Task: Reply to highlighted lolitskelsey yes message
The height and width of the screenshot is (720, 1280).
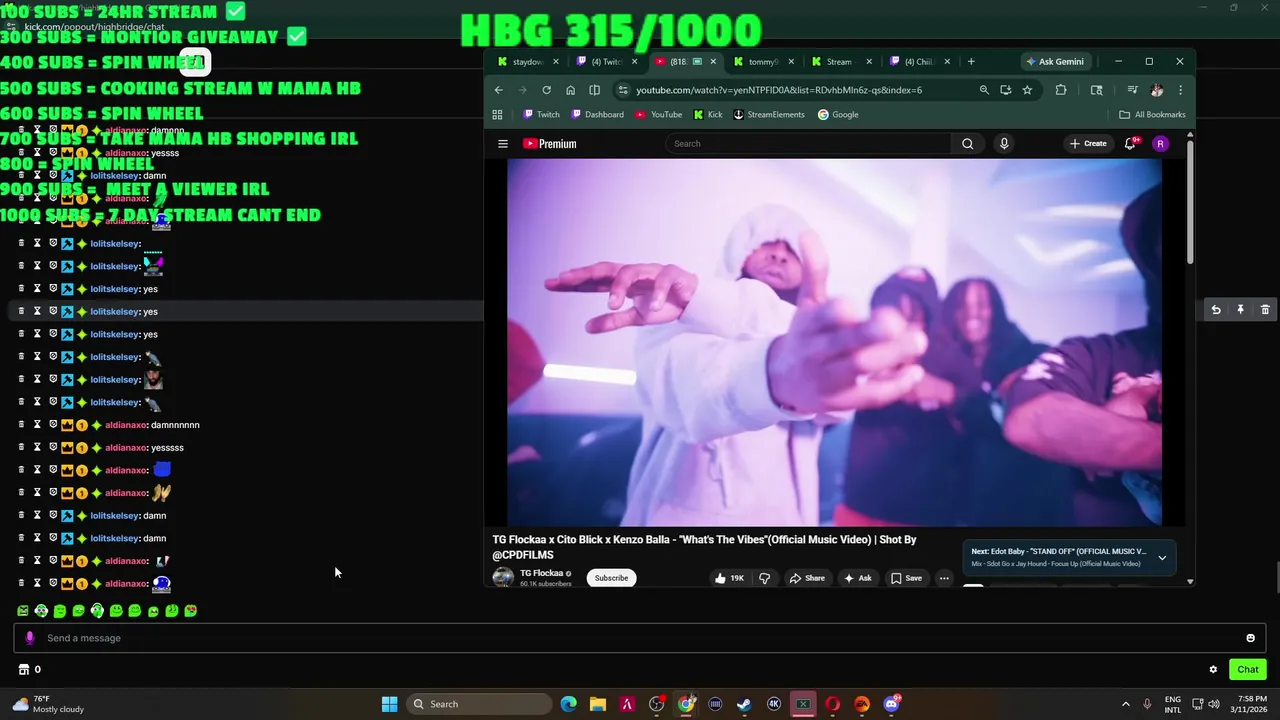Action: click(x=1215, y=310)
